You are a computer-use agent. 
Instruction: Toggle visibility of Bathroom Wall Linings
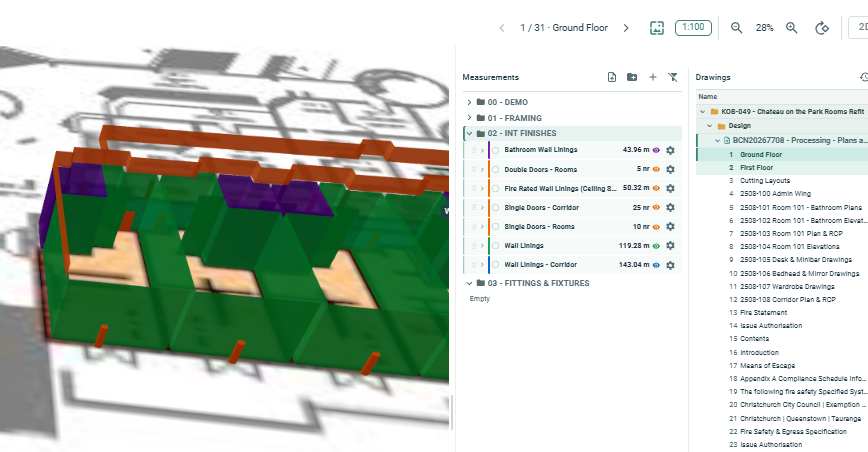click(x=657, y=150)
